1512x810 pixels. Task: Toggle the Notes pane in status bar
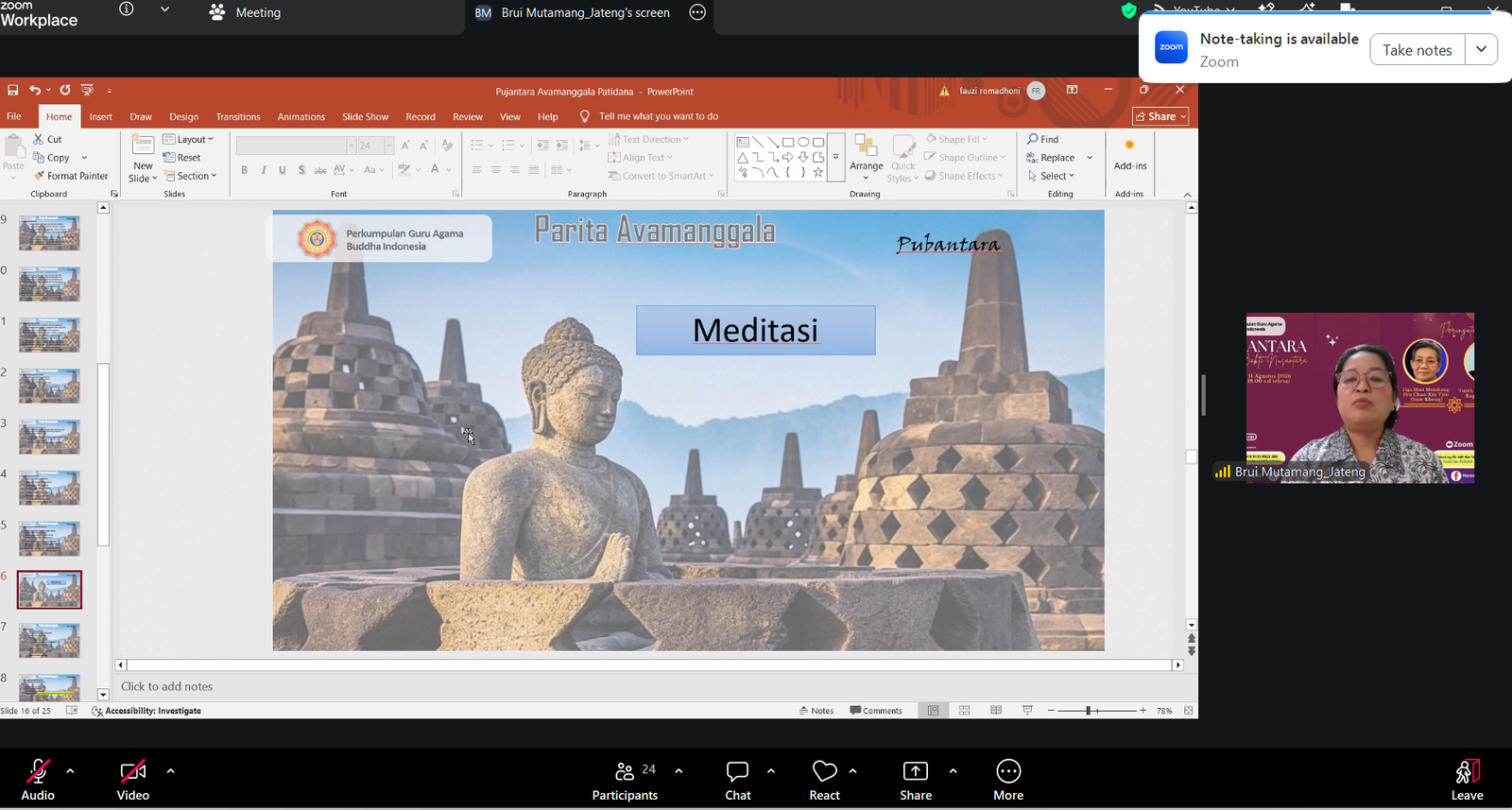(x=816, y=711)
